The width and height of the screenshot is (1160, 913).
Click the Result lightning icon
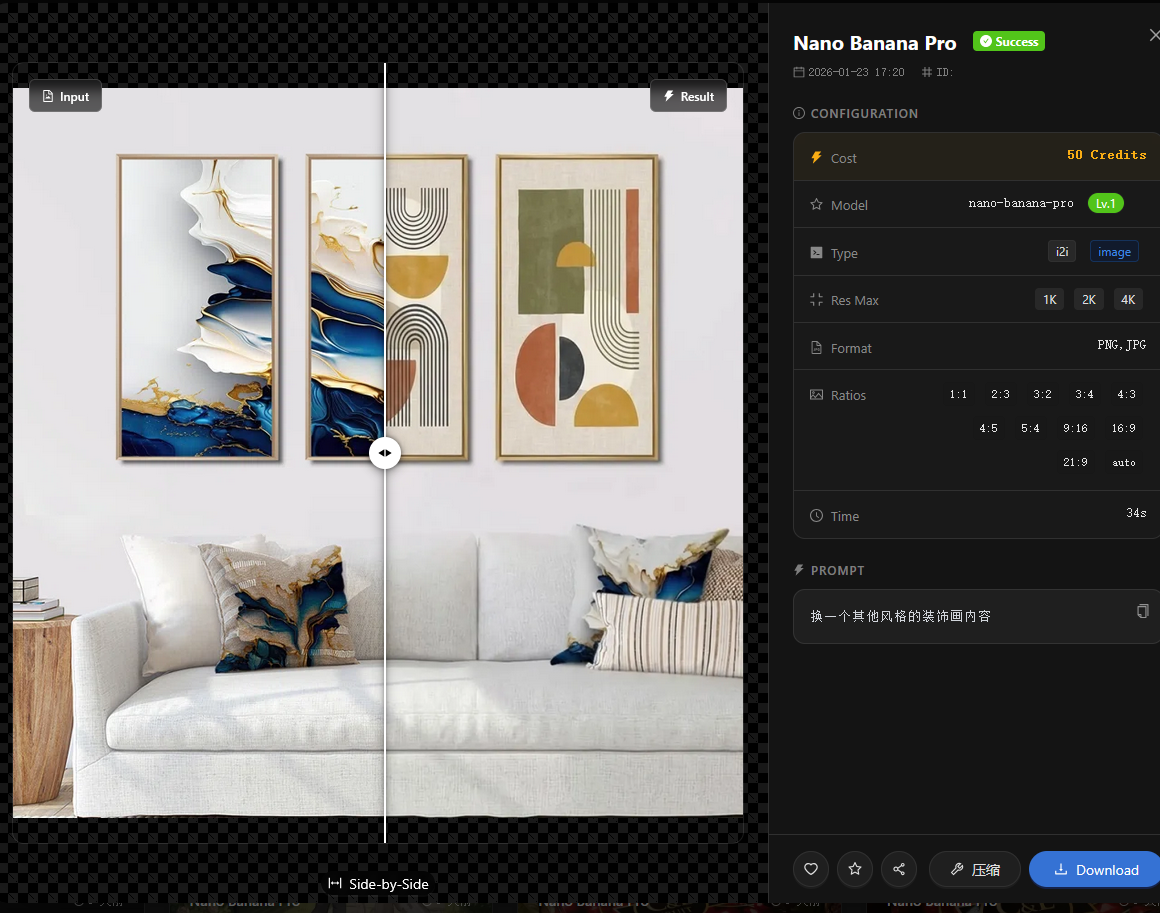point(669,96)
